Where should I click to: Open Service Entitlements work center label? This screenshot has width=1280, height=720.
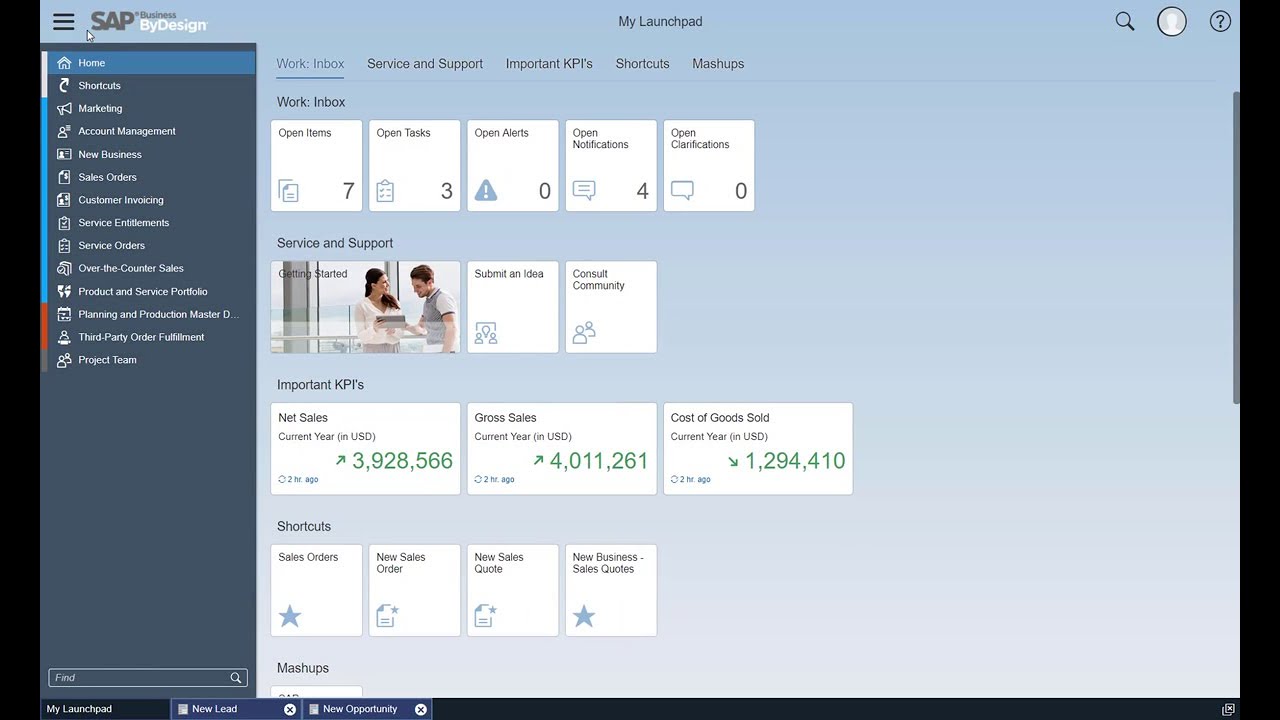point(124,223)
